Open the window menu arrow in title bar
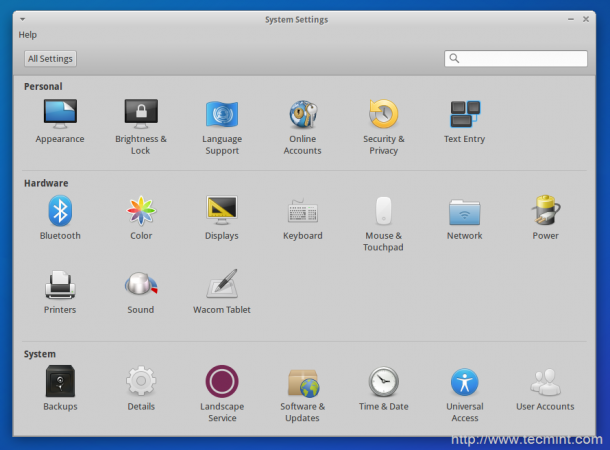Viewport: 610px width, 450px height. tap(22, 19)
